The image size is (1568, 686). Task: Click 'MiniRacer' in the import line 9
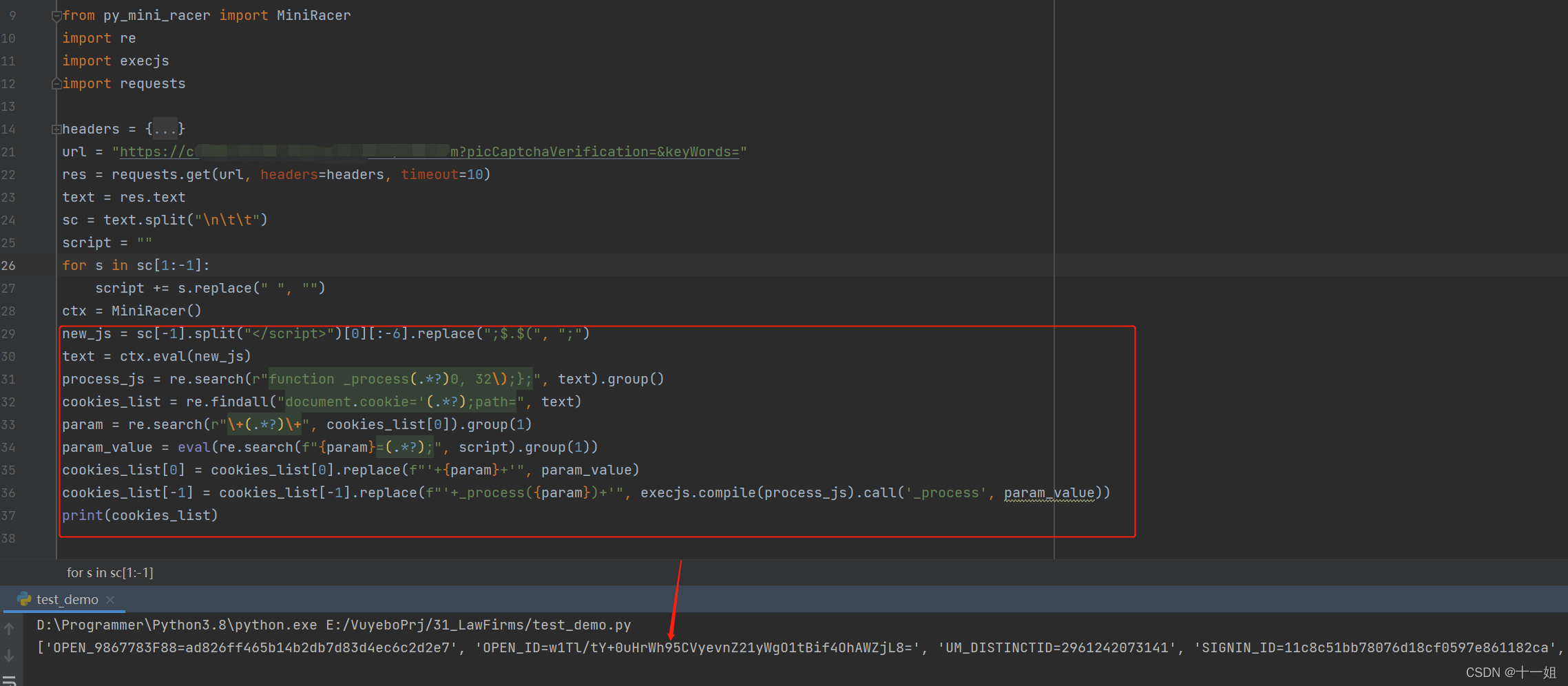313,15
